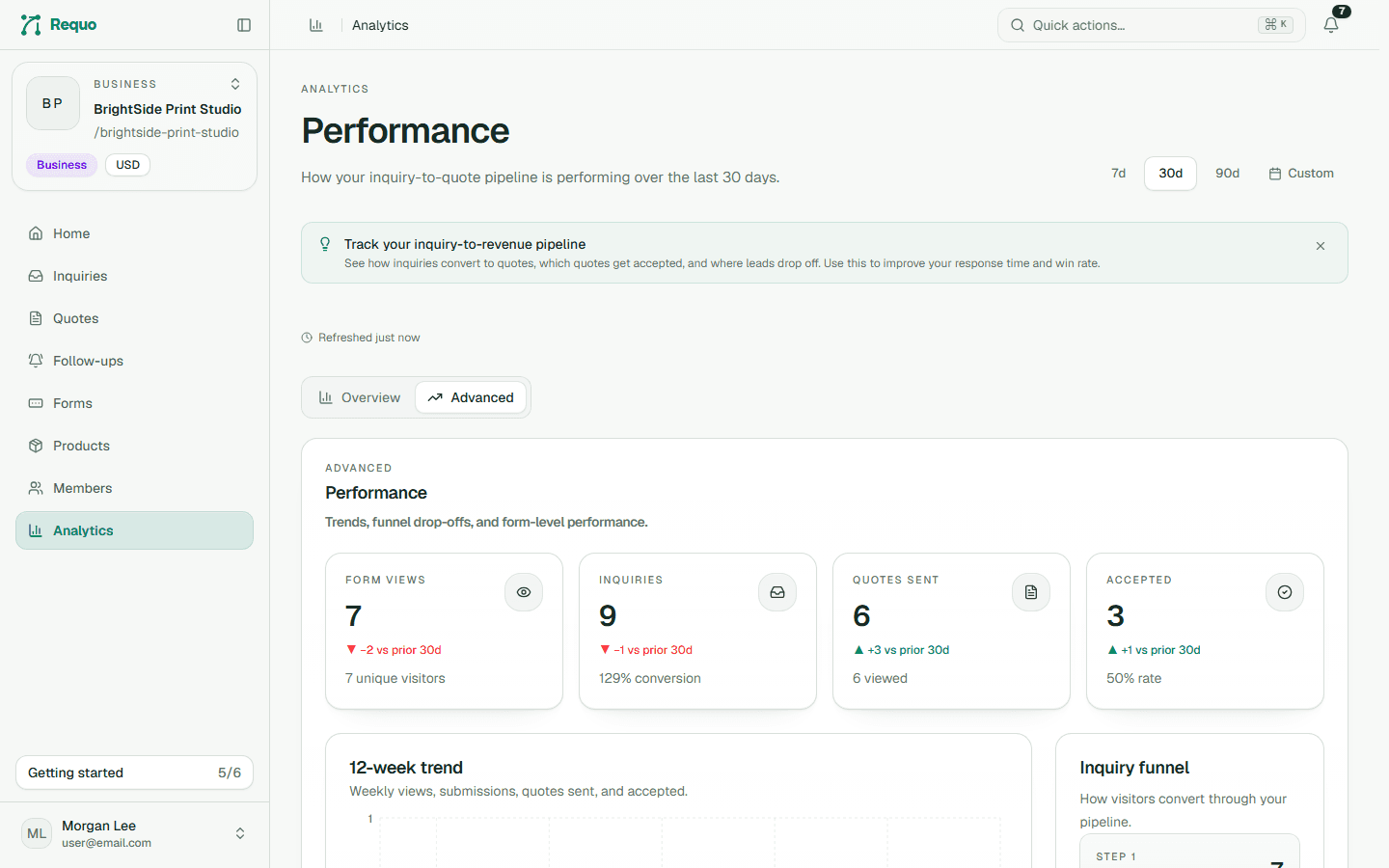Viewport: 1389px width, 868px height.
Task: Click the /brightside-print-studio slug
Action: (167, 132)
